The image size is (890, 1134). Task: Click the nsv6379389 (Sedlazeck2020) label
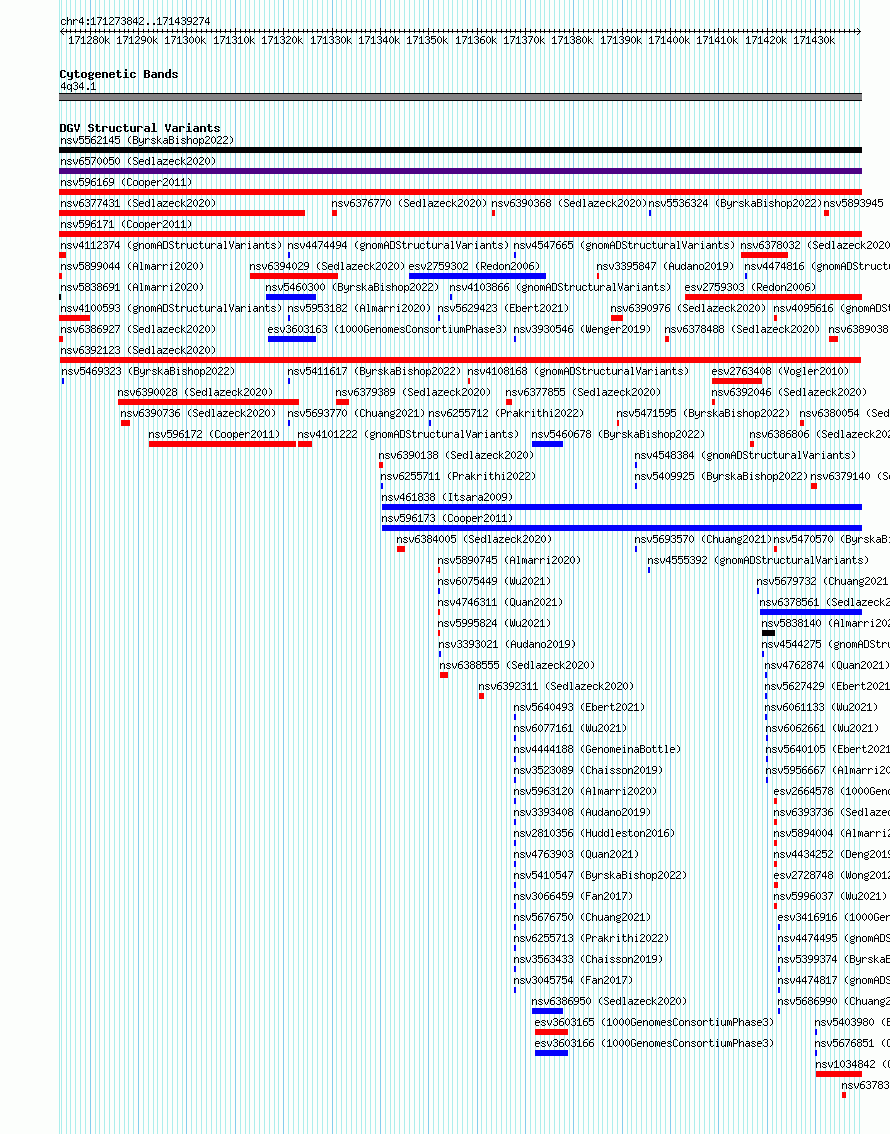(x=413, y=392)
